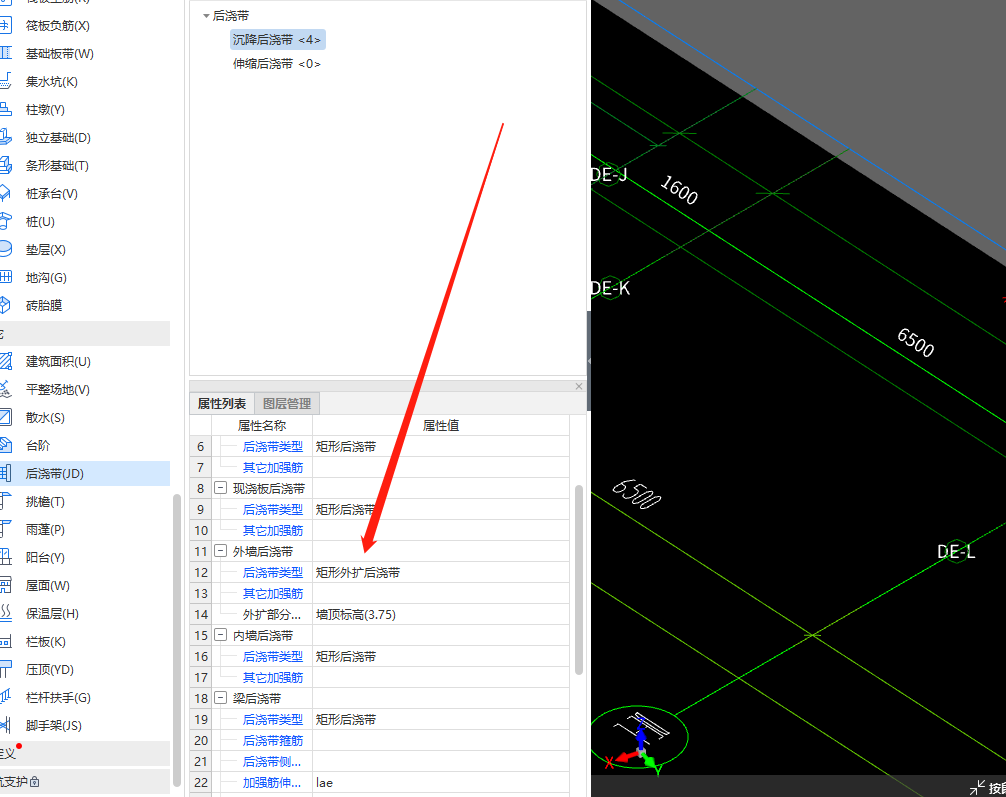Screen dimensions: 1006x797
Task: Click the 属性名称 column header
Action: coord(262,425)
